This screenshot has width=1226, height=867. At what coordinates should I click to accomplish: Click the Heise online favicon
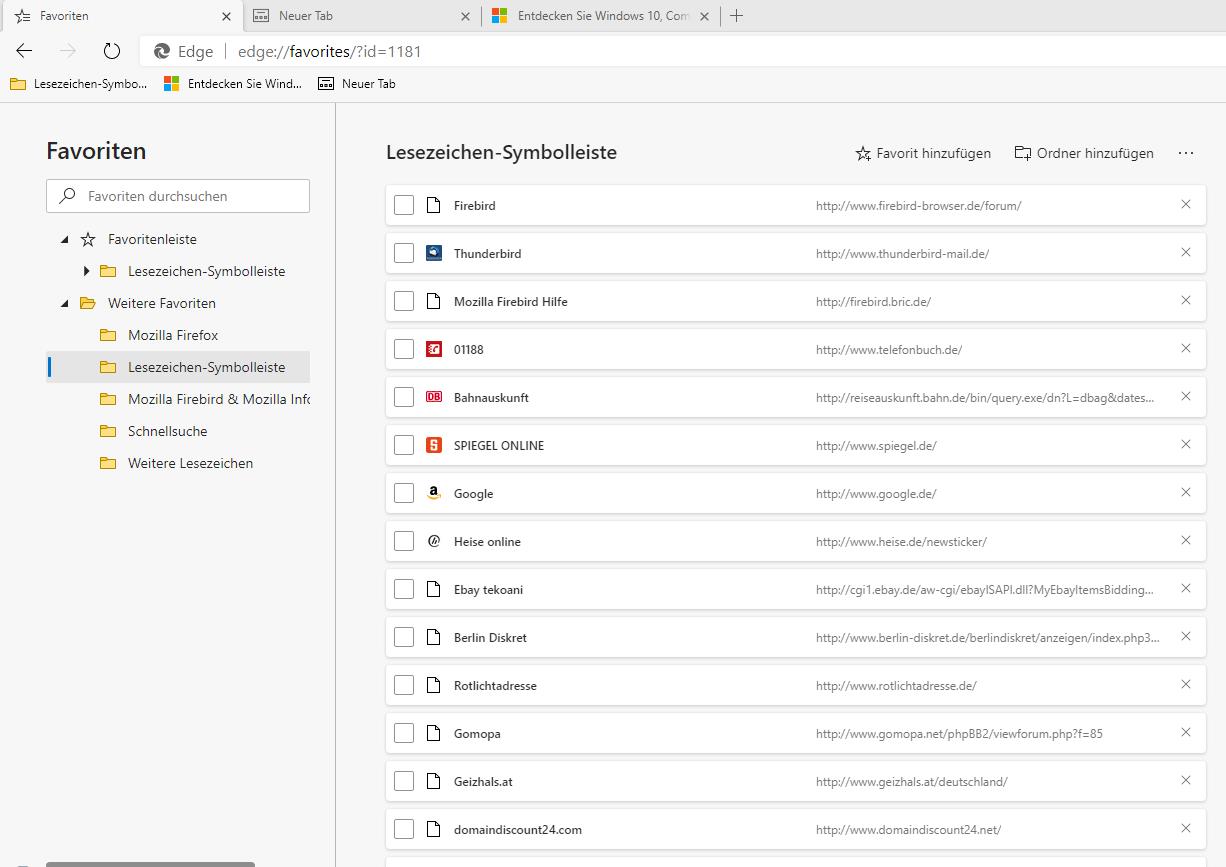click(x=433, y=541)
